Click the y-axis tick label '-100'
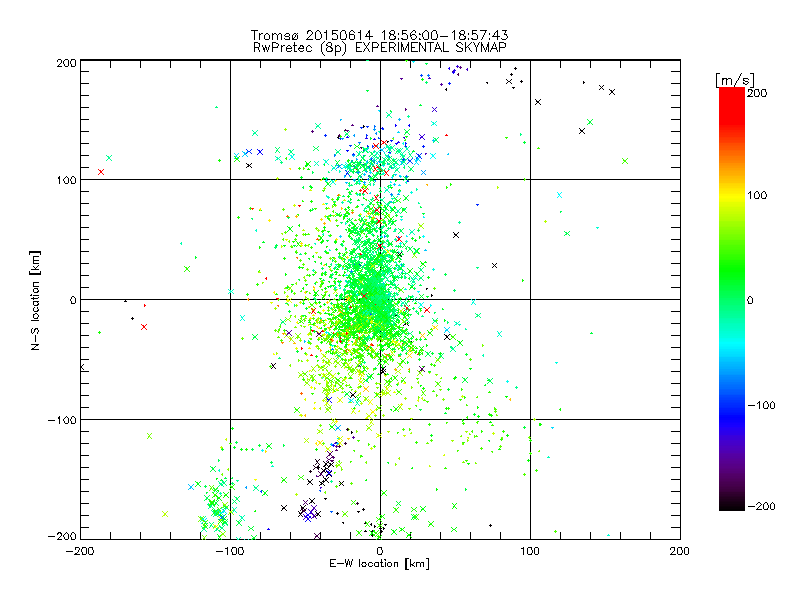 click(x=62, y=420)
